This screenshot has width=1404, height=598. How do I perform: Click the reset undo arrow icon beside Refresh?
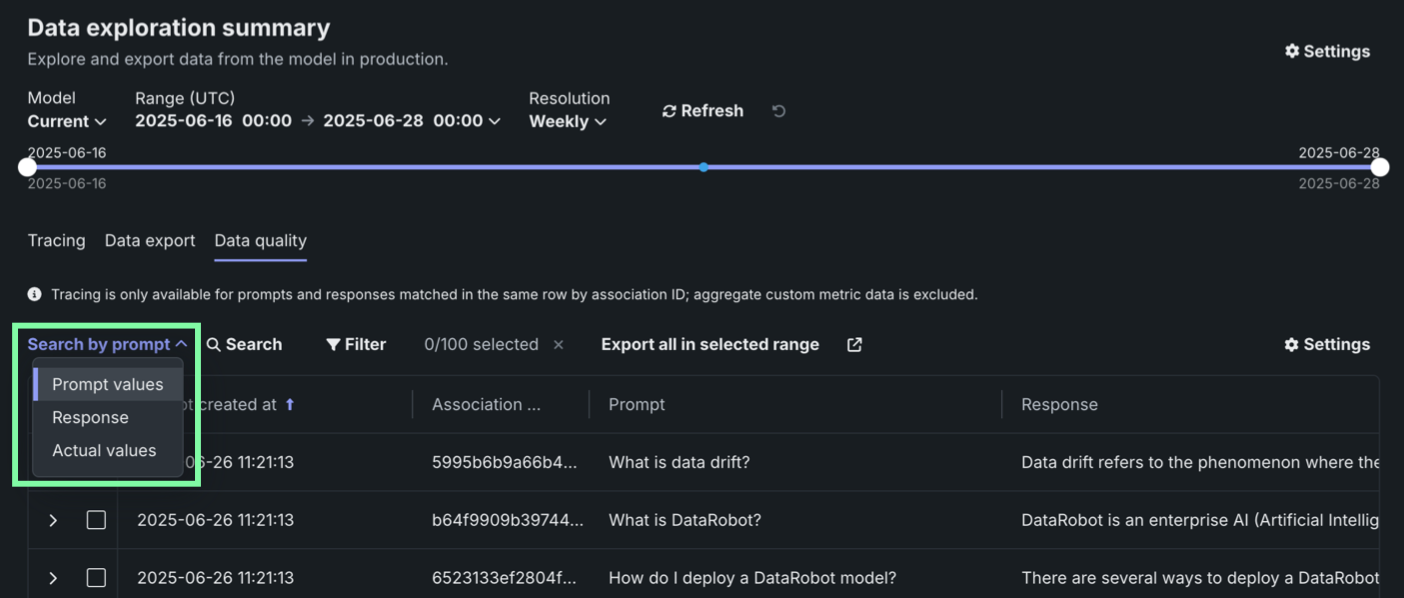click(778, 111)
